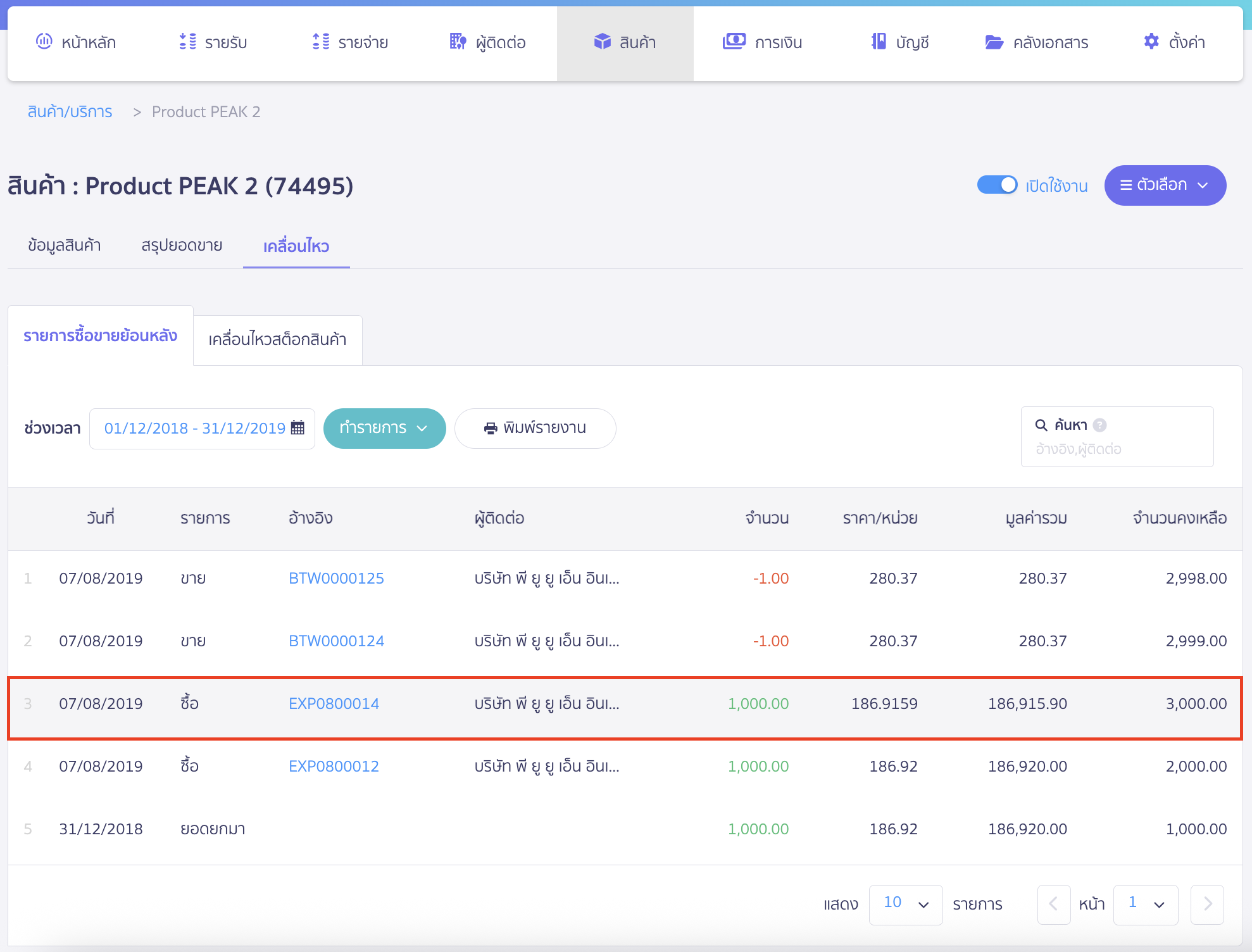
Task: Open the ตัวเลือก options dropdown
Action: pos(1165,185)
